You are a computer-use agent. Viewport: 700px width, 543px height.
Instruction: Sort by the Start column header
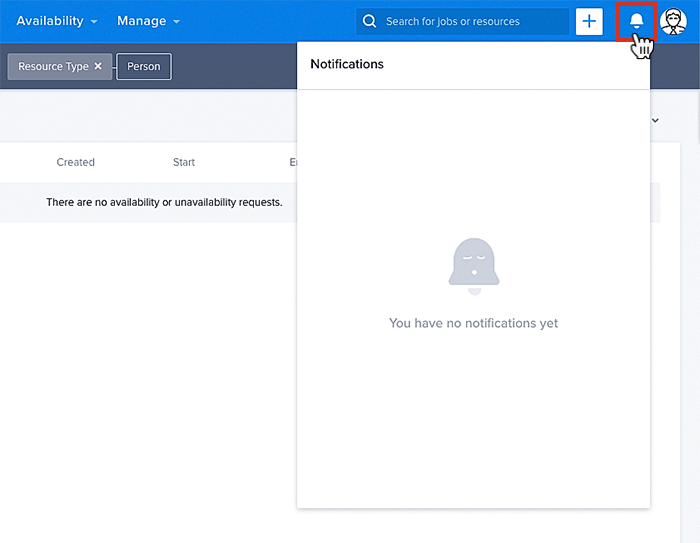click(184, 162)
